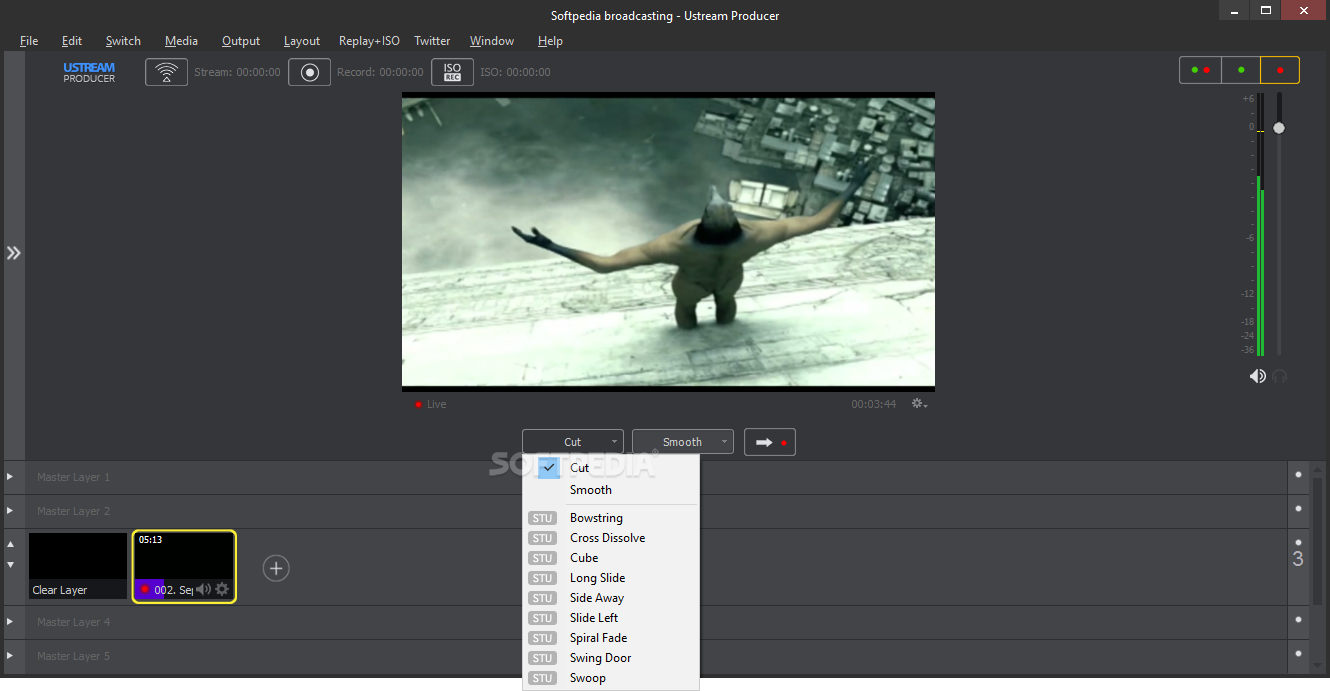Open the Media menu
Screen dimensions: 1330x691
tap(181, 41)
